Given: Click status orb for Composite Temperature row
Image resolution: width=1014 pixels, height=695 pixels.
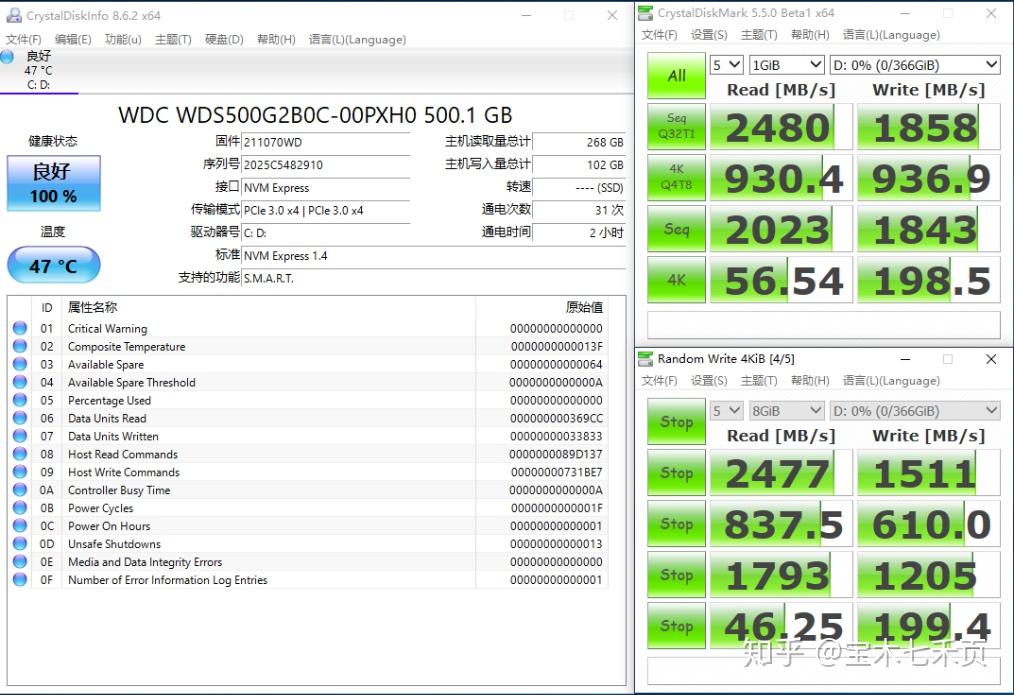Looking at the screenshot, I should pyautogui.click(x=20, y=347).
